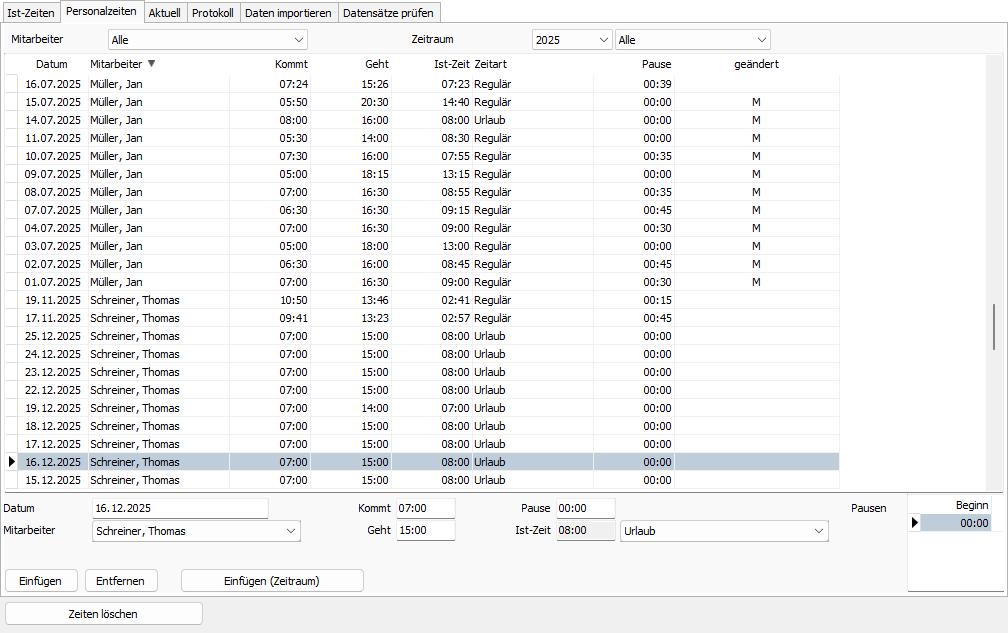This screenshot has height=633, width=1008.
Task: Click the vertical scrollbar thumb of the table
Action: (993, 327)
